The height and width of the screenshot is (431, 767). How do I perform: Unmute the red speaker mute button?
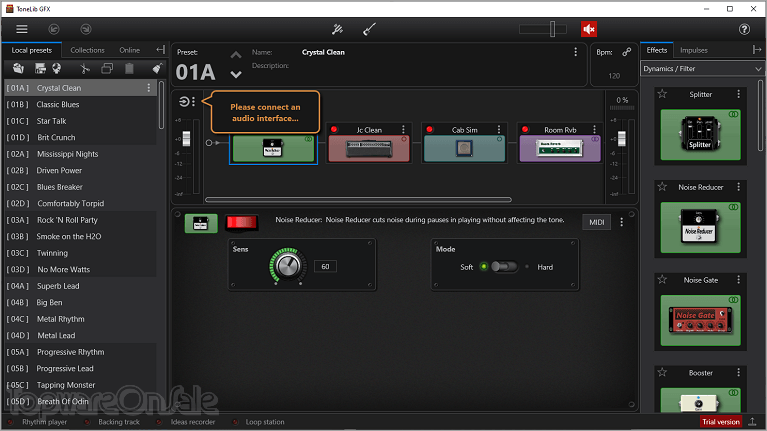coord(589,29)
